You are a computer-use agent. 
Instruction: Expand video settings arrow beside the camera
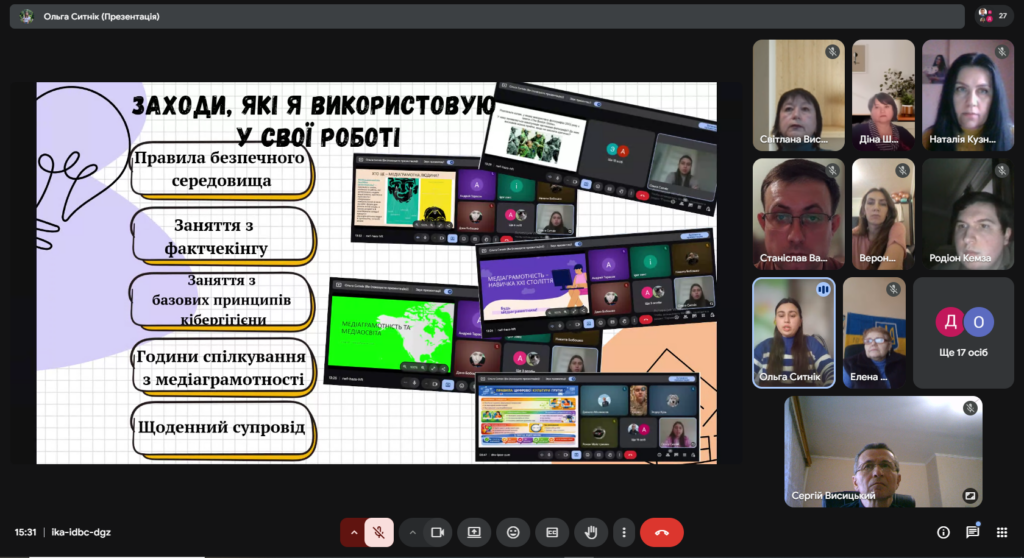pos(412,533)
